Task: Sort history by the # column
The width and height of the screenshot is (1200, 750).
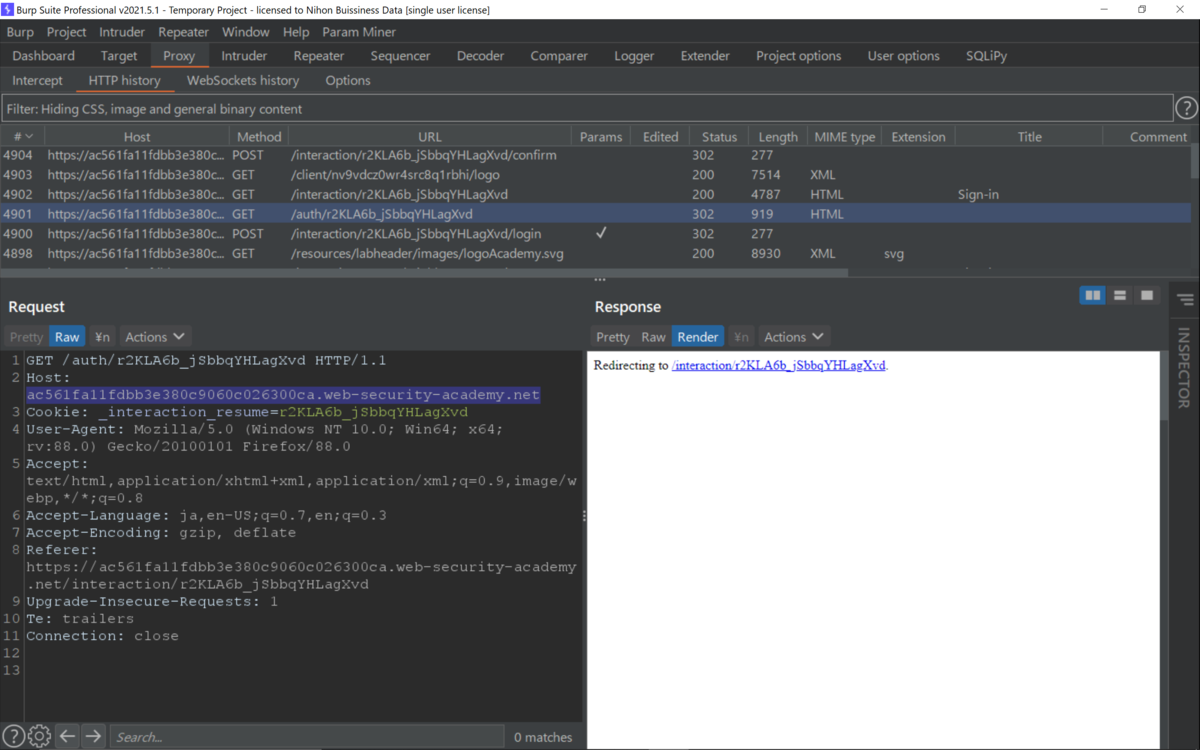Action: pyautogui.click(x=22, y=137)
